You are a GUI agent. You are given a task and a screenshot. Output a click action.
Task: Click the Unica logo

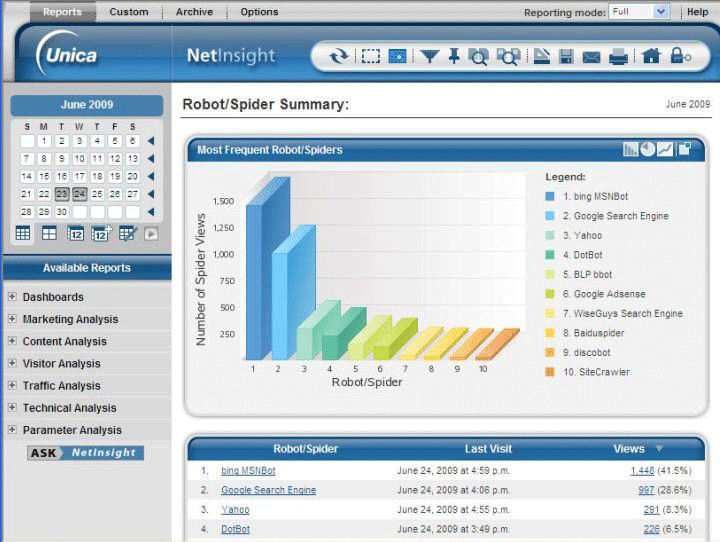click(67, 55)
